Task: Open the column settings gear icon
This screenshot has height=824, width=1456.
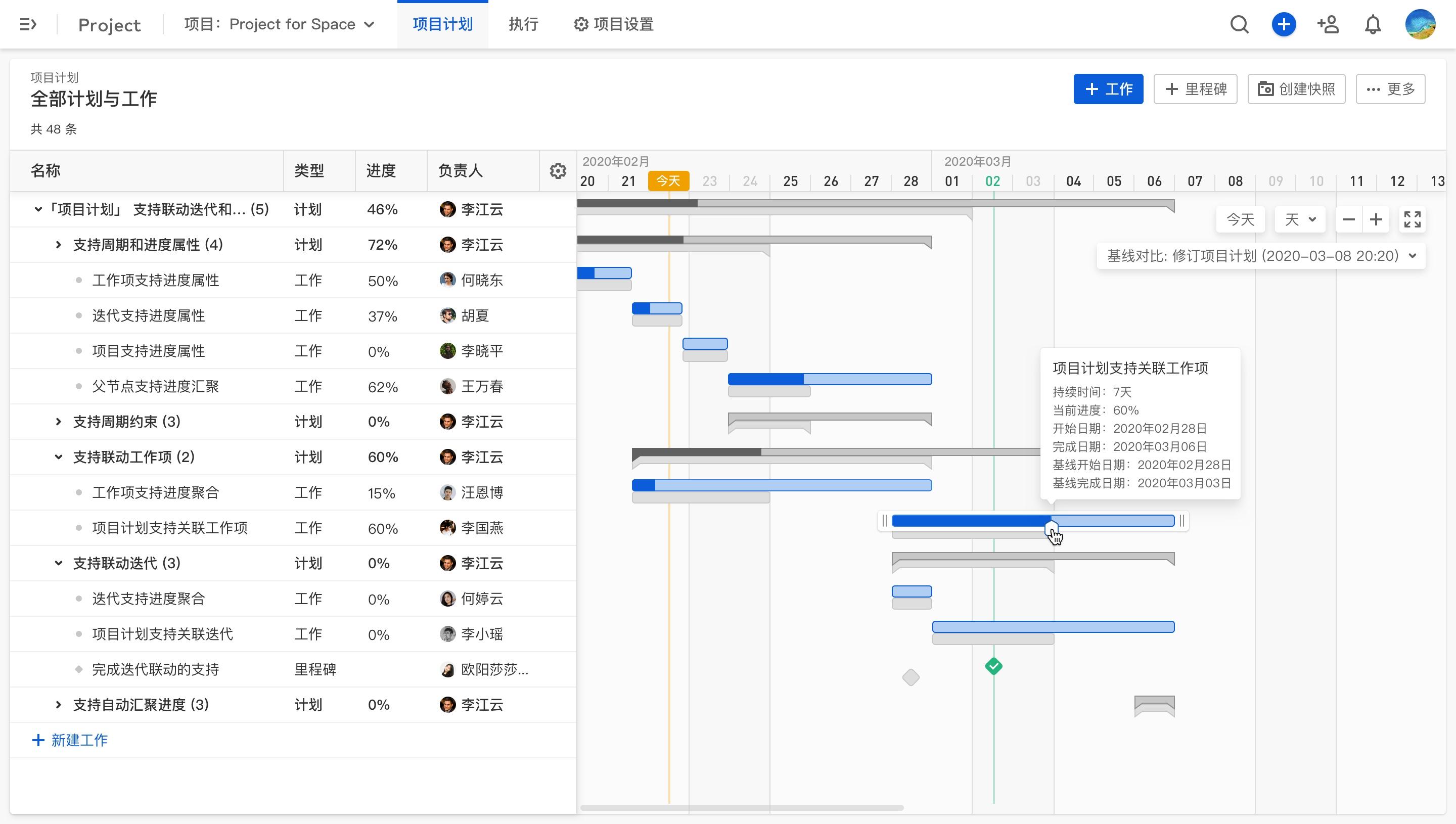Action: (x=558, y=171)
